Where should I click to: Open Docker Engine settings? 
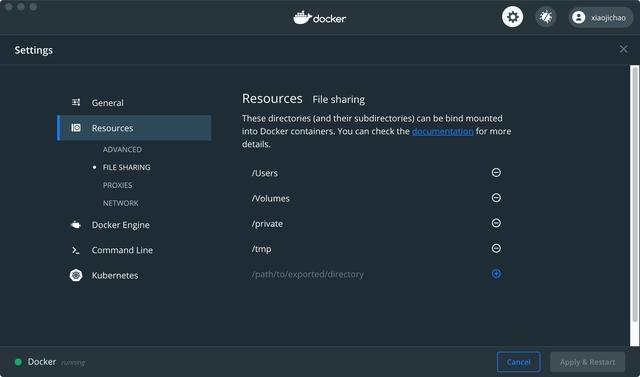click(x=120, y=225)
